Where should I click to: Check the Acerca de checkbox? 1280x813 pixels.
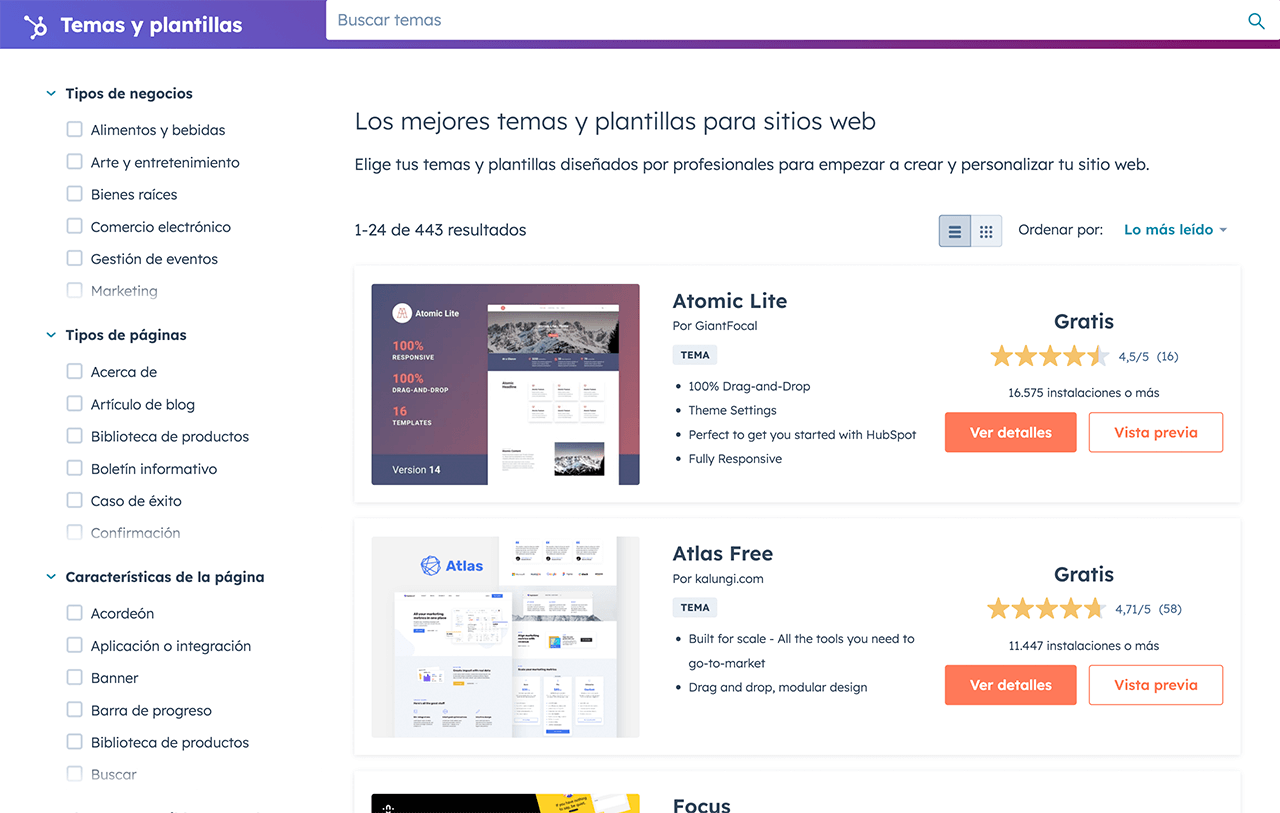[x=74, y=371]
